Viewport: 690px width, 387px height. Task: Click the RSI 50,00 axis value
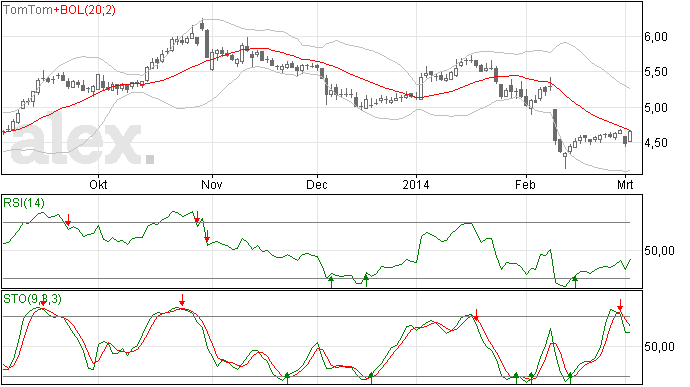click(659, 251)
